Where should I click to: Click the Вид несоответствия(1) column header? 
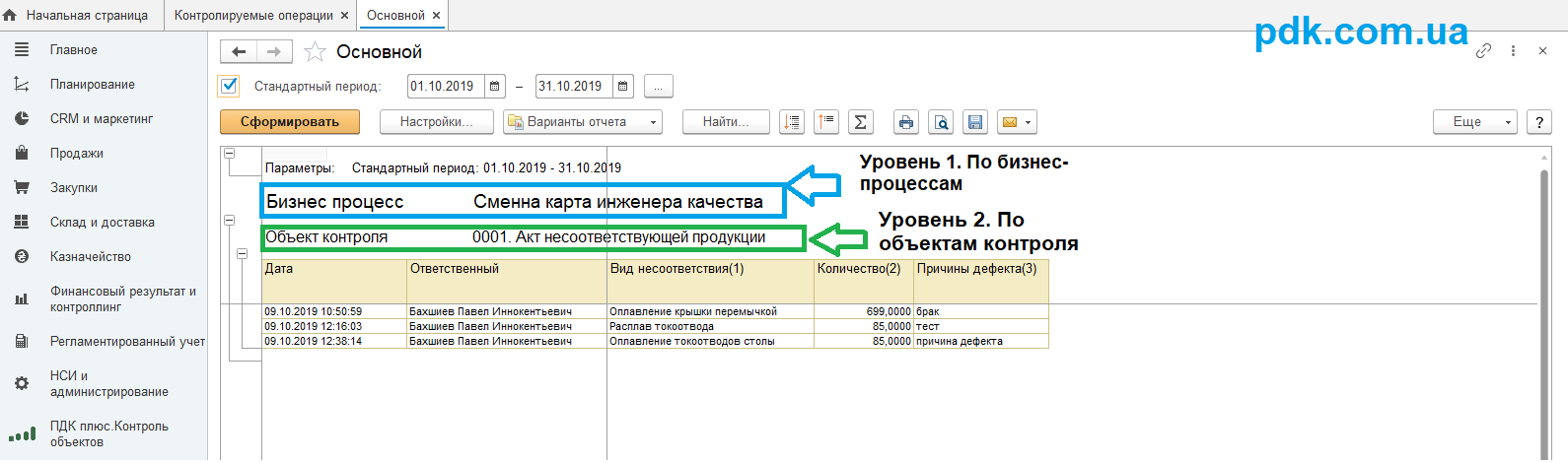point(710,281)
